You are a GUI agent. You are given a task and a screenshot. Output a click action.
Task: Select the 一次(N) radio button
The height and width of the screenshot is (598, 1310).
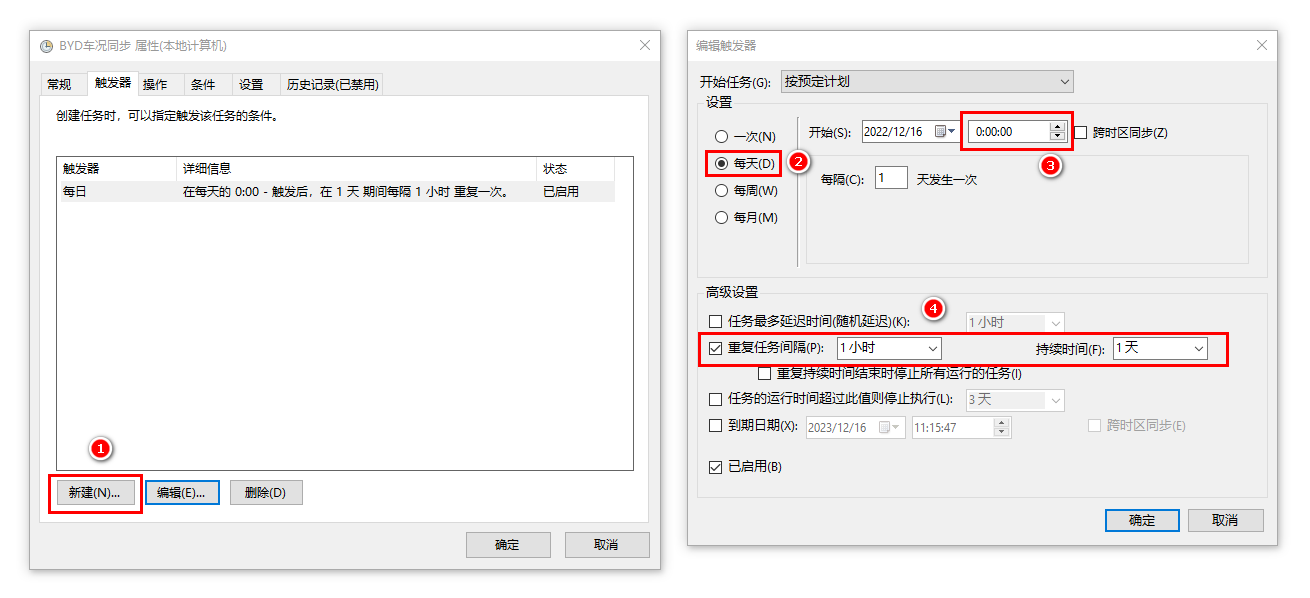(722, 136)
